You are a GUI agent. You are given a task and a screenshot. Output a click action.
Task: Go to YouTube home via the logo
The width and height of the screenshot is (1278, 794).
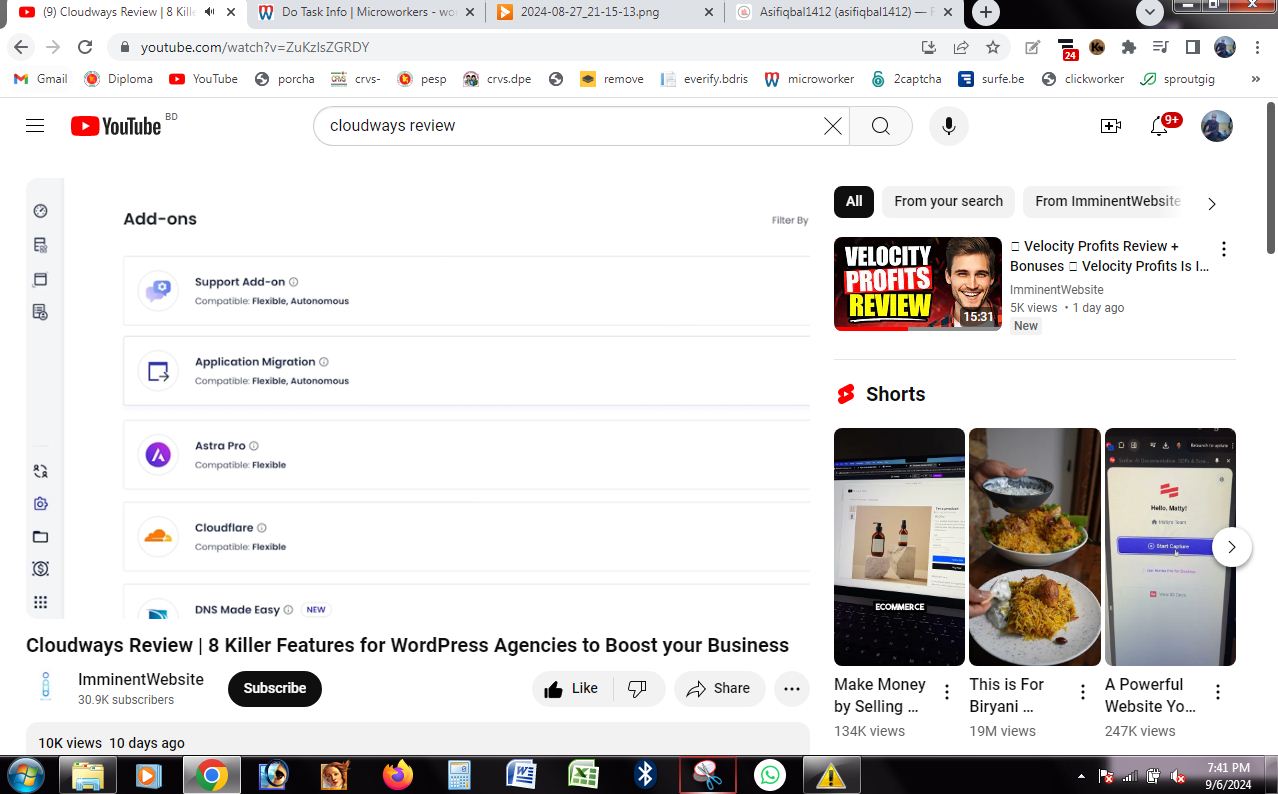click(x=116, y=126)
